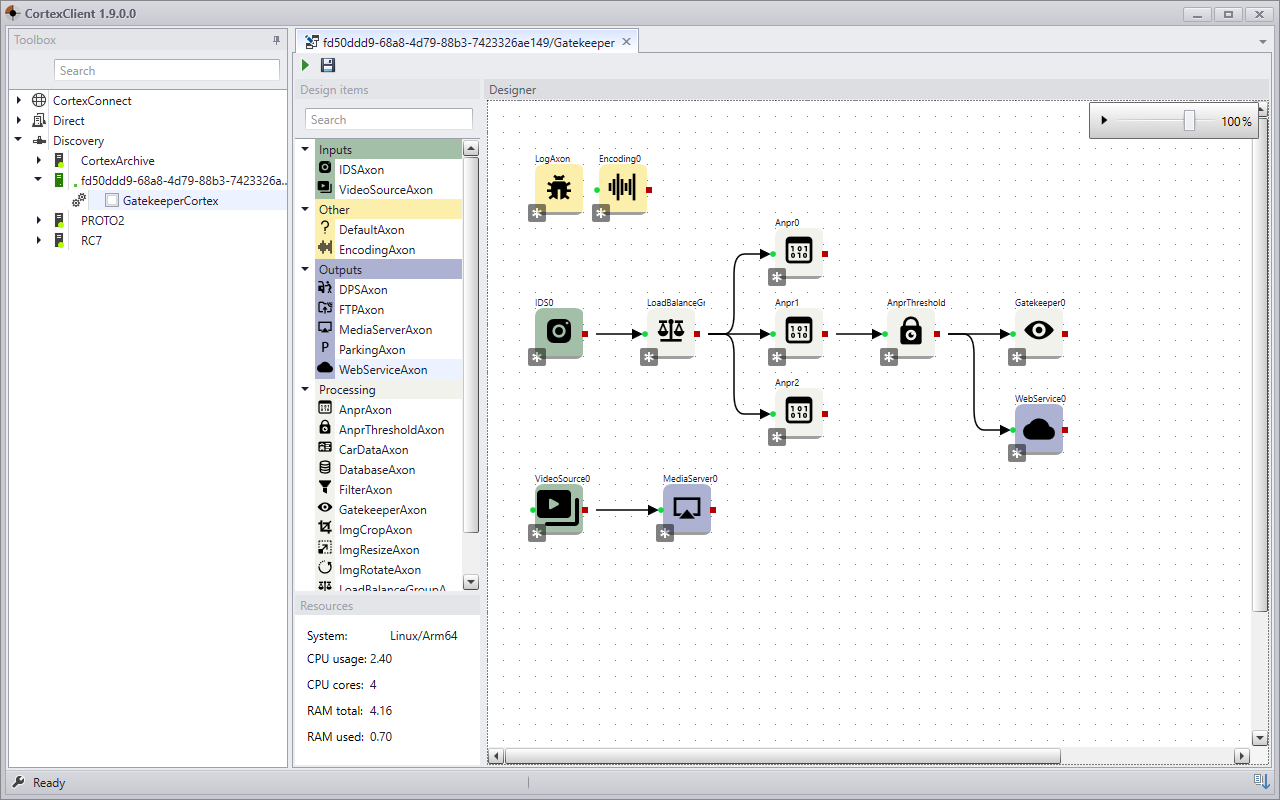
Task: Click the Designer zoom slider handle
Action: coord(1189,121)
